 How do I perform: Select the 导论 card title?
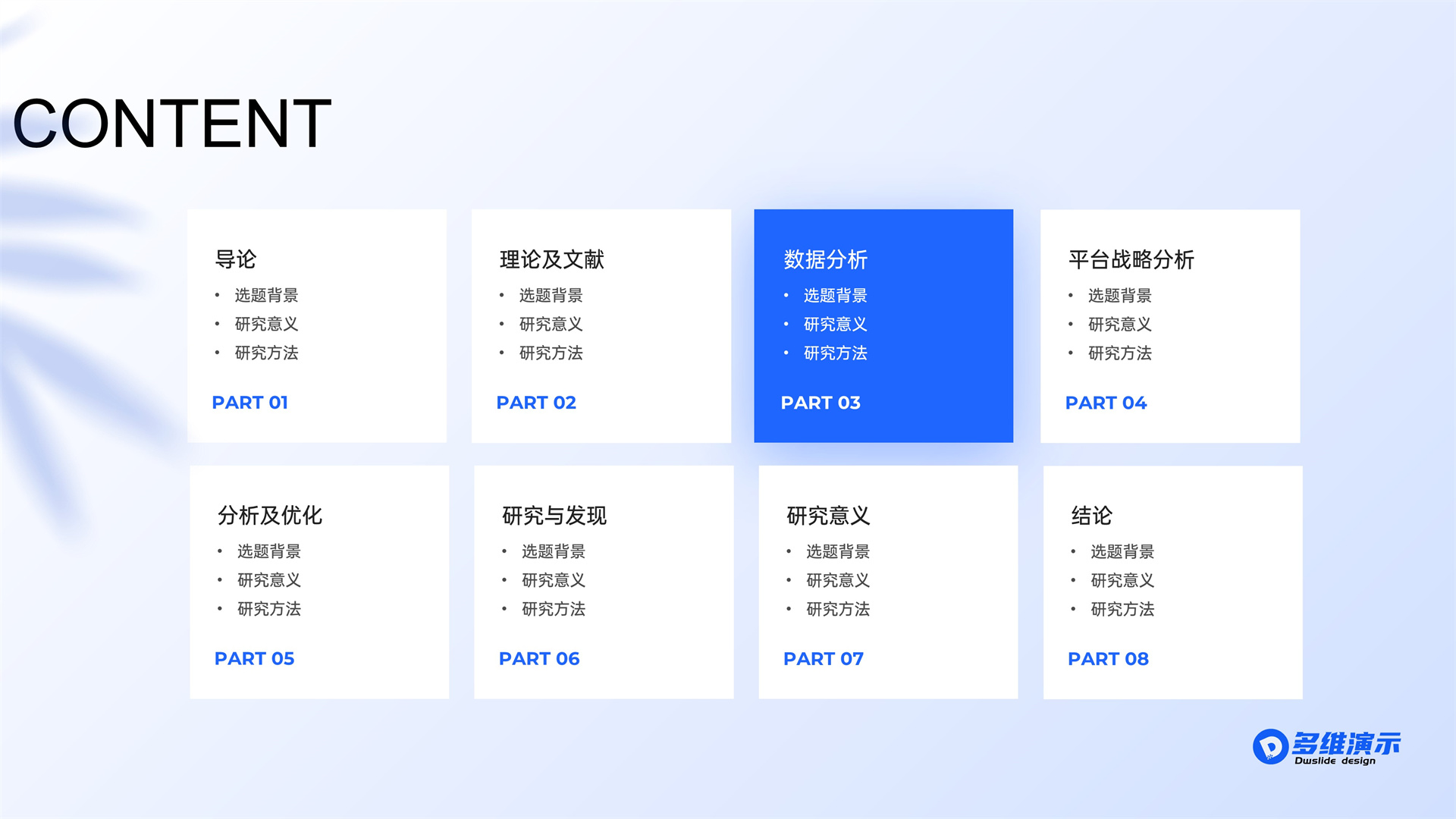[236, 259]
